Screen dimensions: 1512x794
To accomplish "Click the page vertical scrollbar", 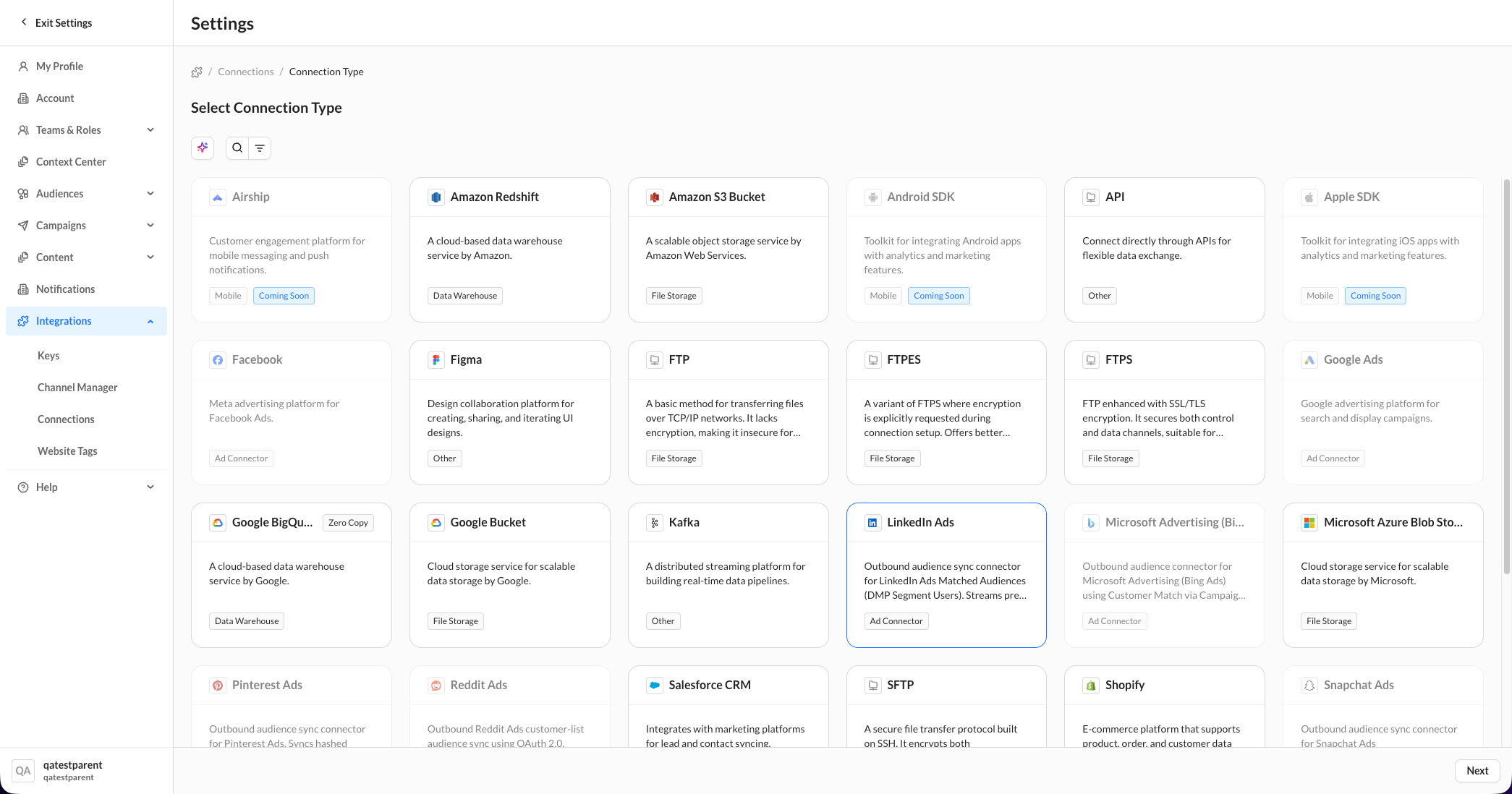I will (x=1507, y=376).
